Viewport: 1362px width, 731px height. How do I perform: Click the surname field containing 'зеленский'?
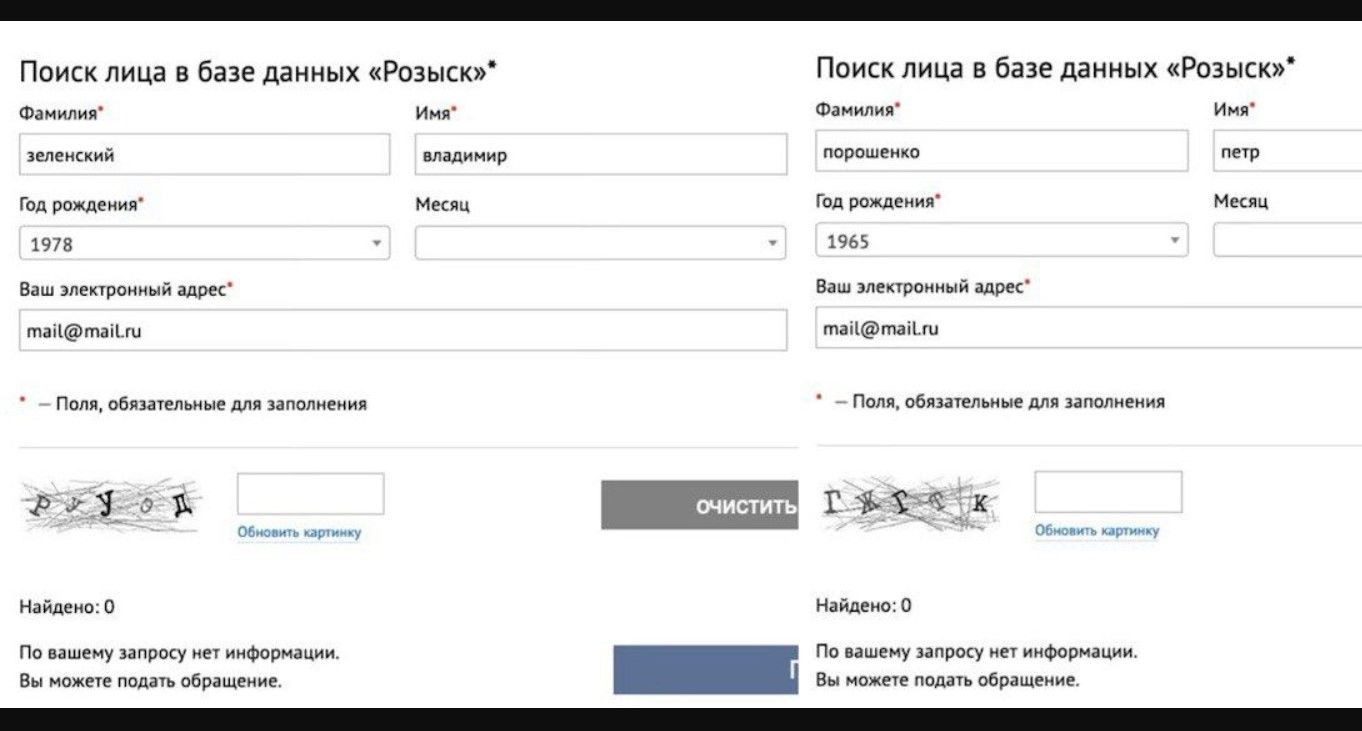[x=204, y=155]
